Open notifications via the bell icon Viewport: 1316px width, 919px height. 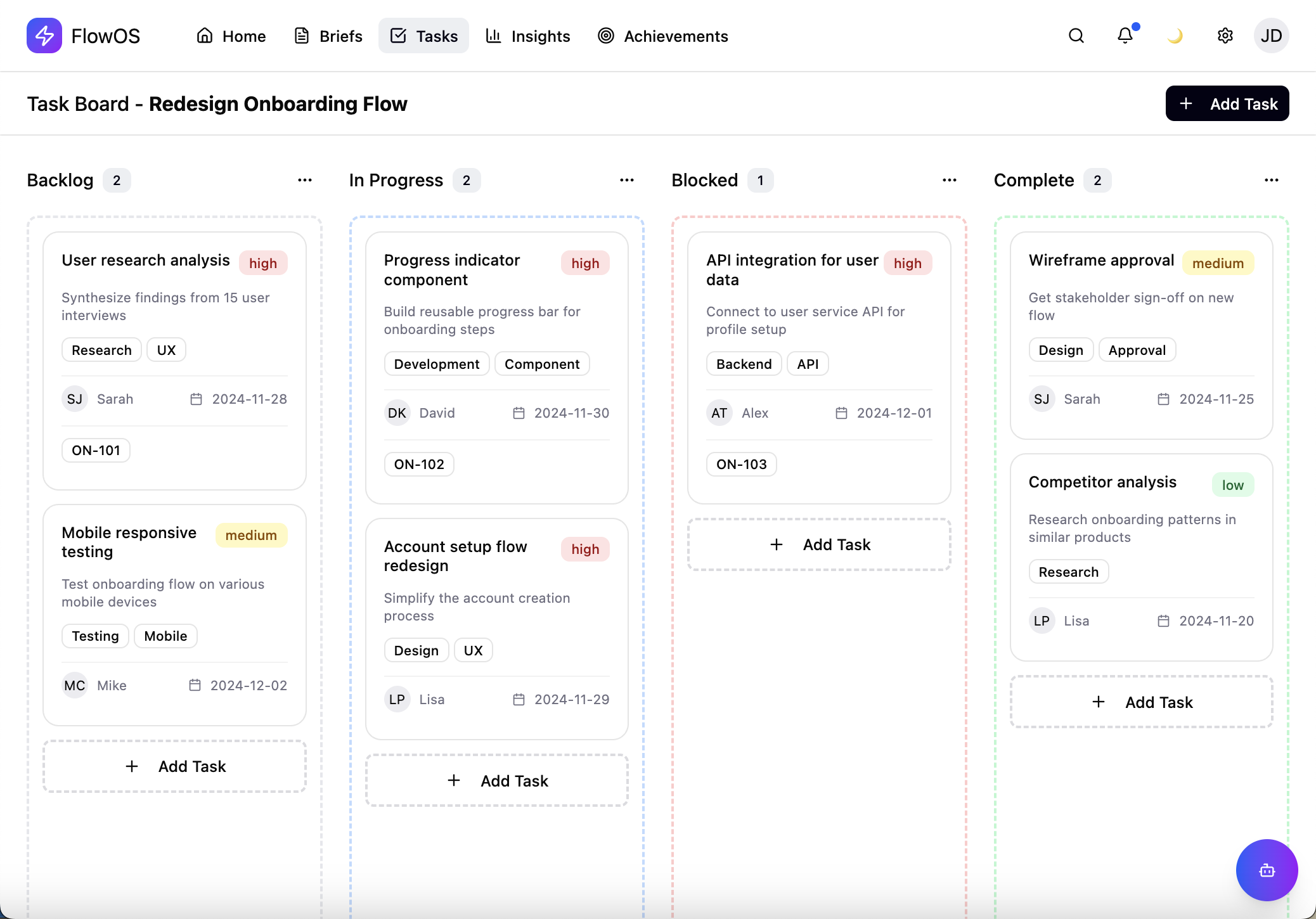point(1126,36)
